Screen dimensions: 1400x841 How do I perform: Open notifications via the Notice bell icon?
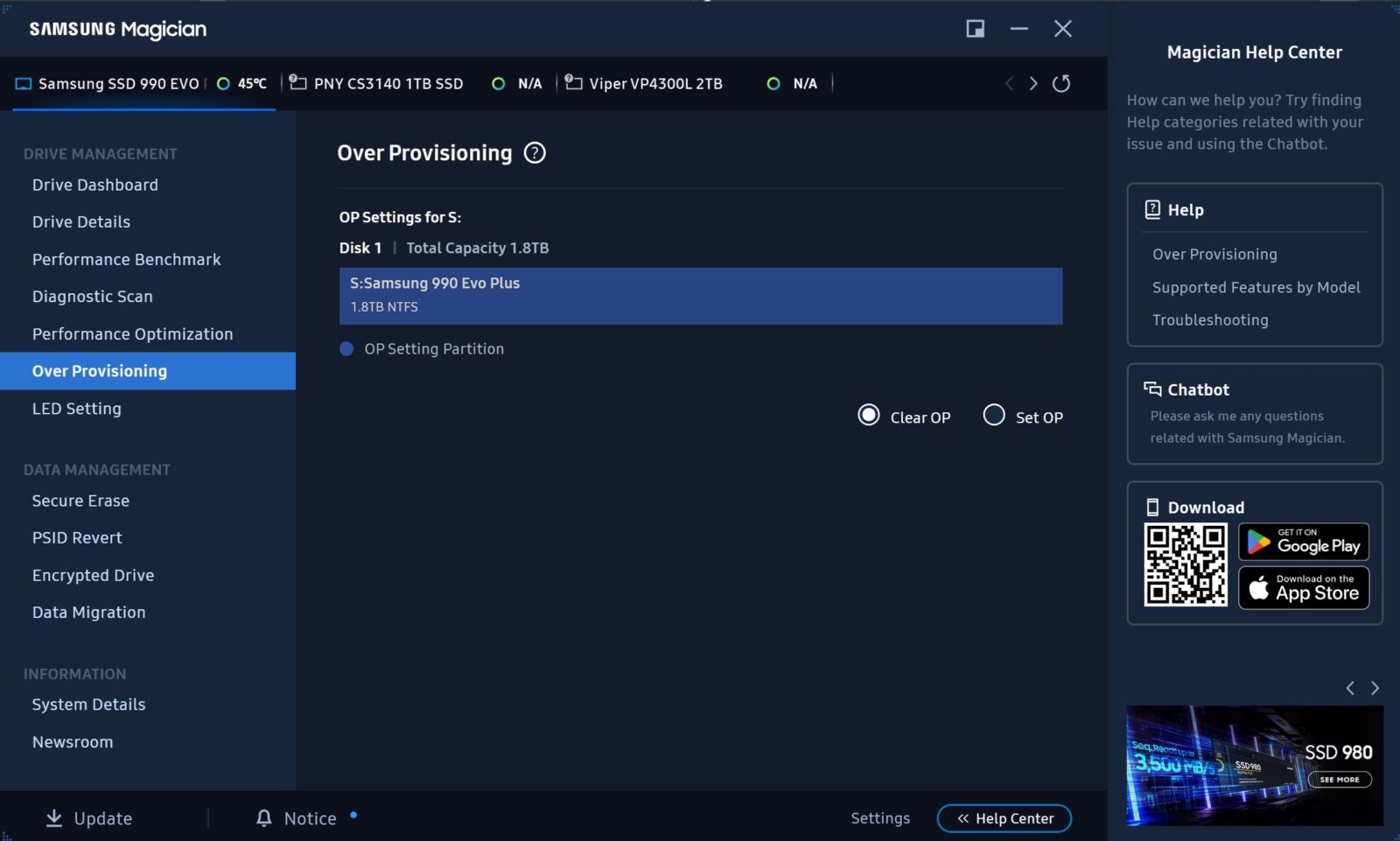coord(264,818)
